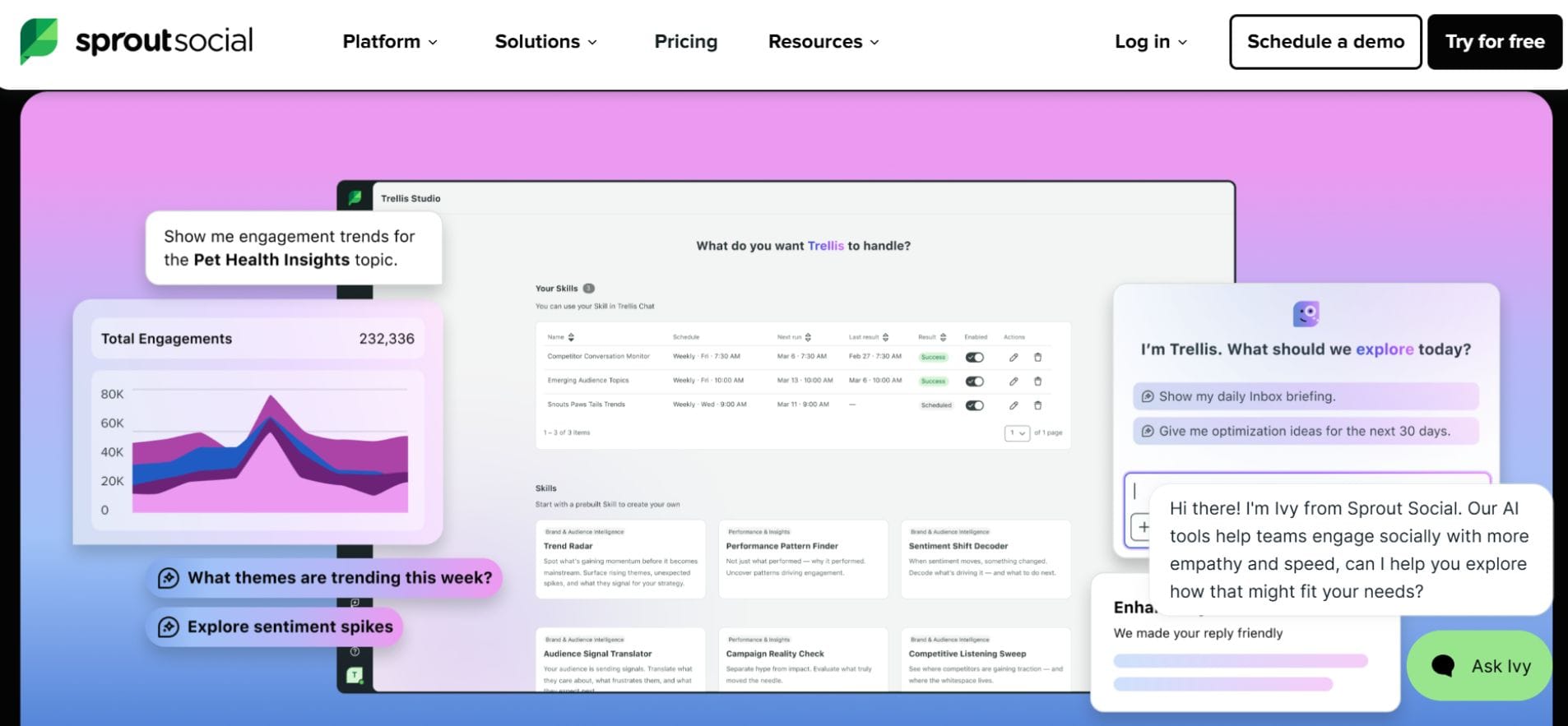Expand the Solutions menu
This screenshot has width=1568, height=726.
[x=545, y=41]
